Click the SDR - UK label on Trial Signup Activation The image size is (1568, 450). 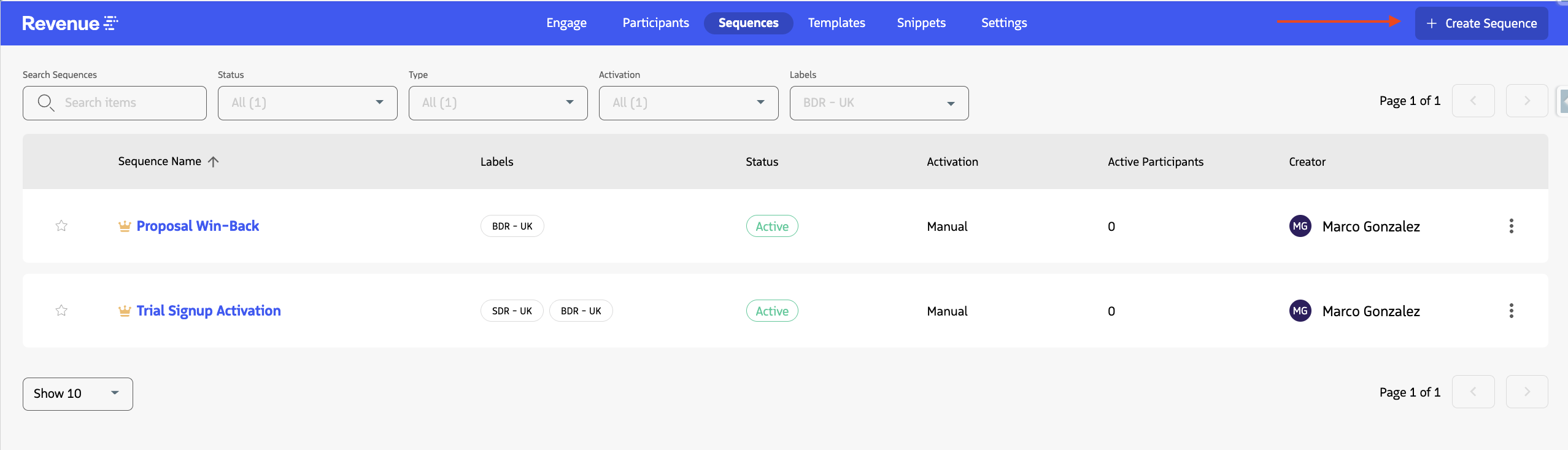point(512,311)
